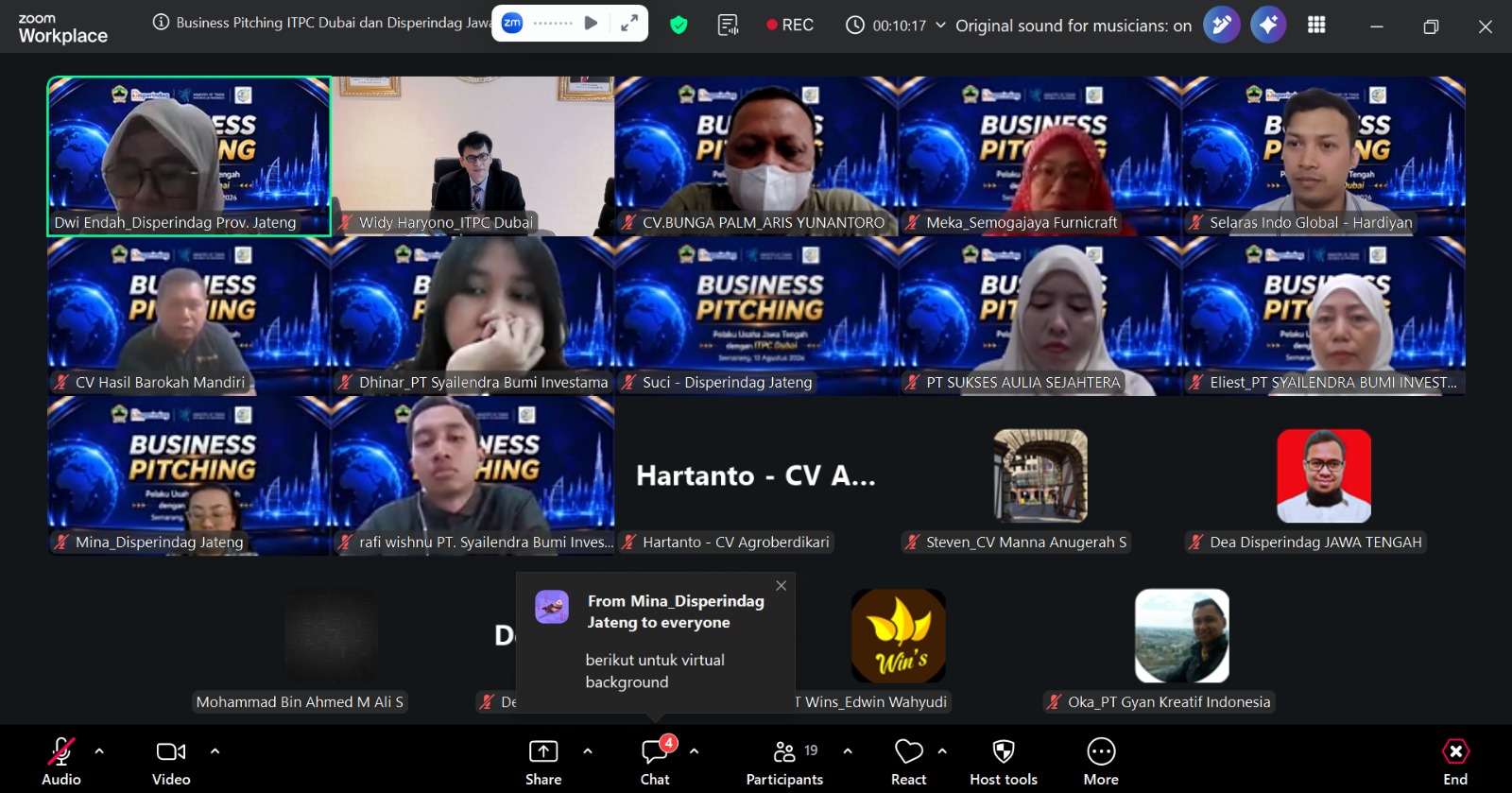Click the 'berikut untuk virtual background' chat message
1512x793 pixels.
655,671
